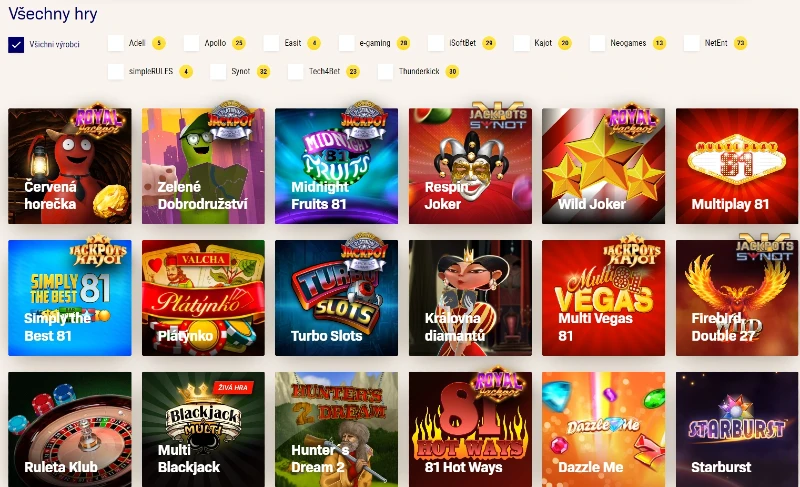Tick the Kajot filter checkbox
The width and height of the screenshot is (800, 487).
521,43
